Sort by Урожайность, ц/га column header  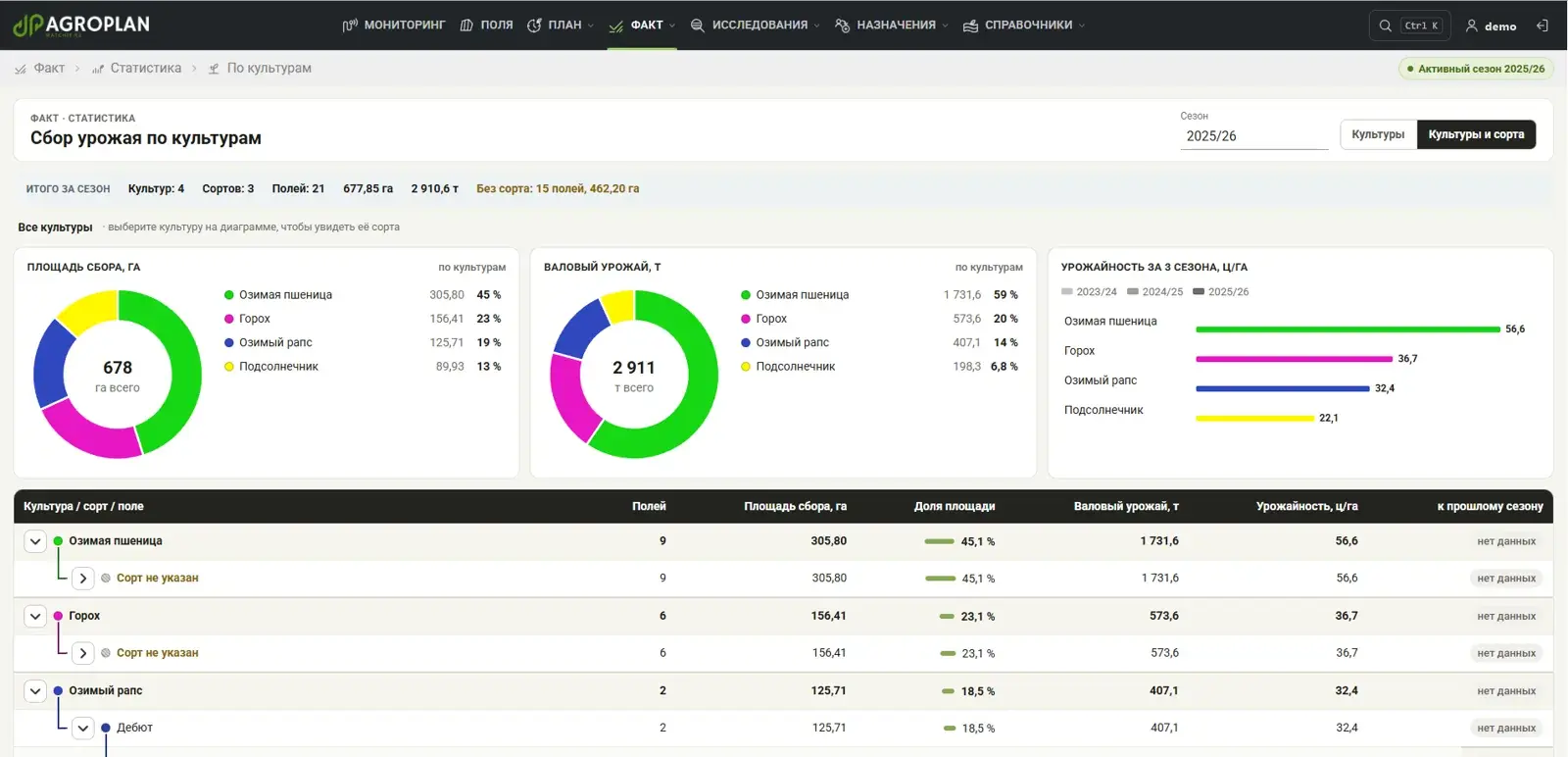(x=1306, y=507)
